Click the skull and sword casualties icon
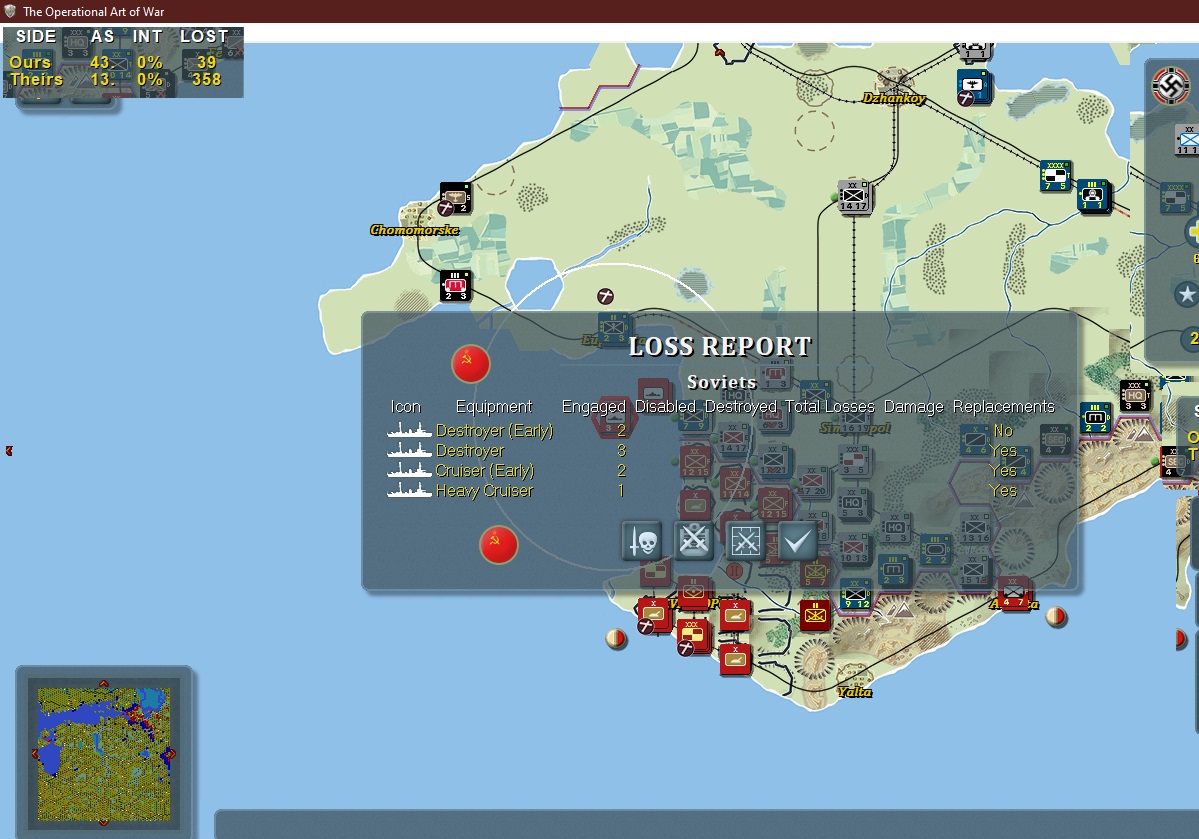 (x=642, y=541)
